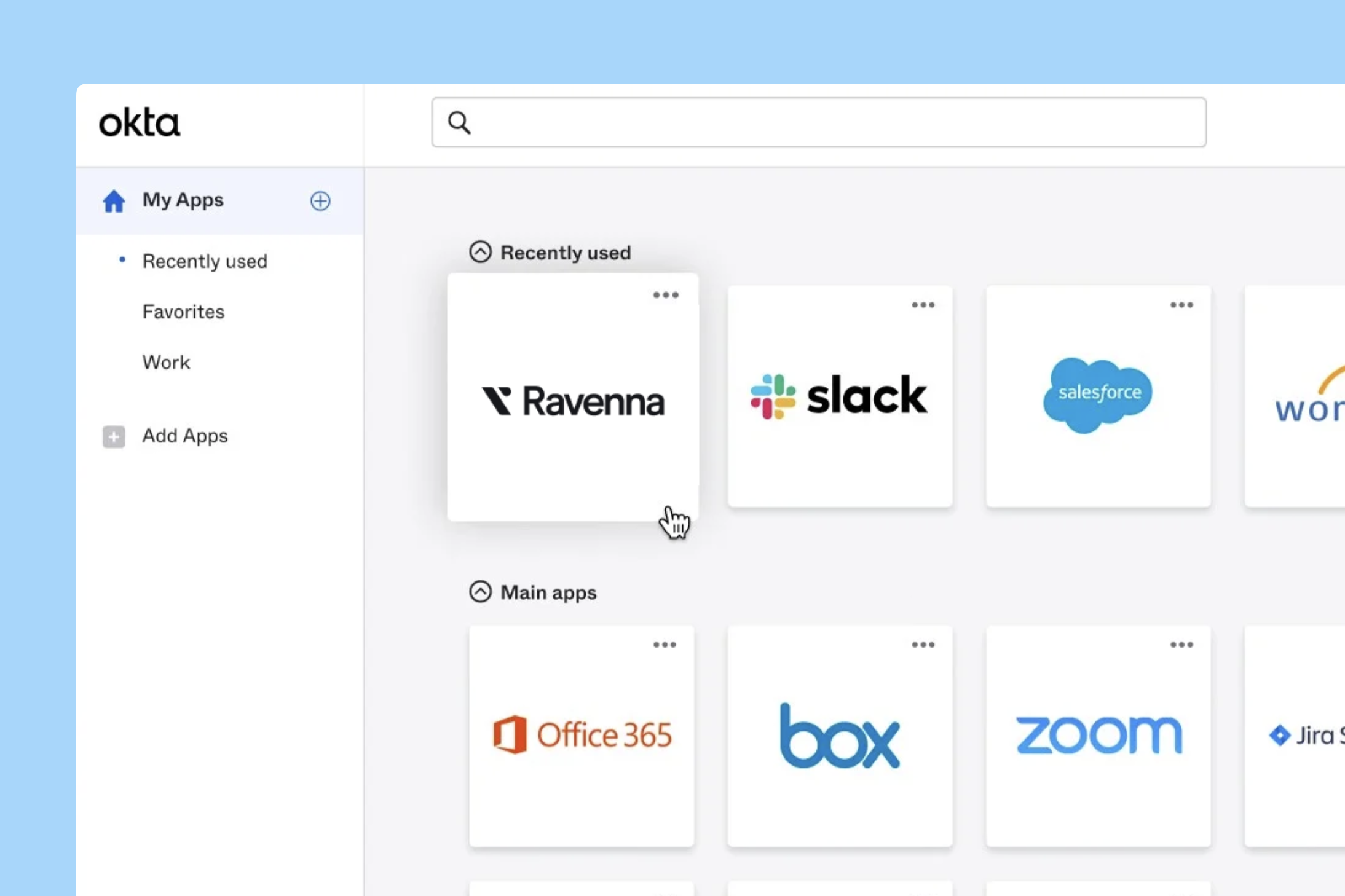Open the Slack tile kebab menu
This screenshot has width=1345, height=896.
pyautogui.click(x=923, y=305)
